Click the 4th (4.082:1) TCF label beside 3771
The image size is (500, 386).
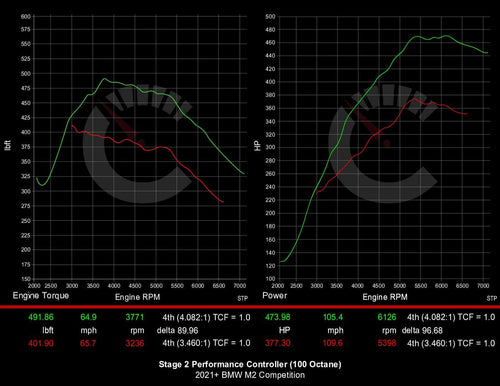click(206, 317)
